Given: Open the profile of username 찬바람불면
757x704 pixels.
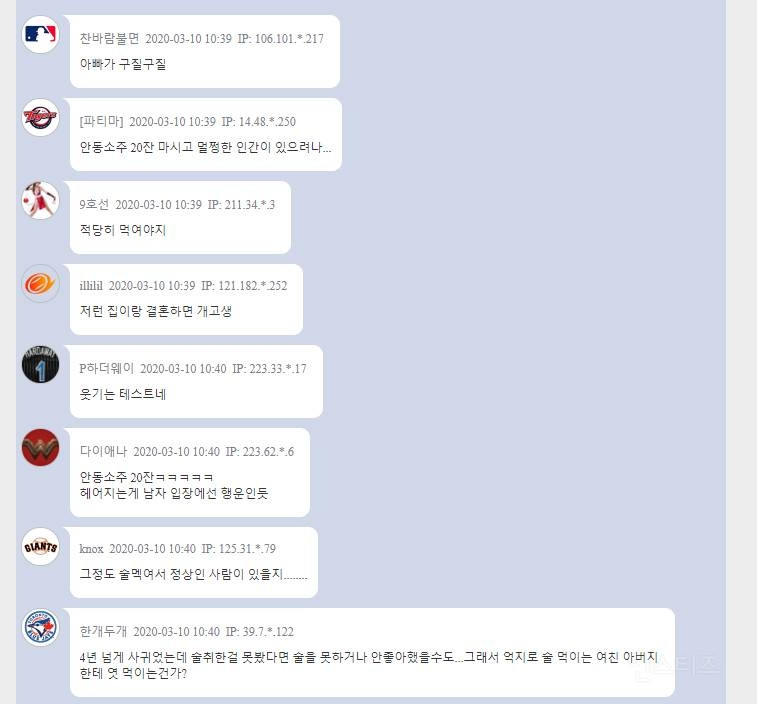Looking at the screenshot, I should [x=110, y=39].
